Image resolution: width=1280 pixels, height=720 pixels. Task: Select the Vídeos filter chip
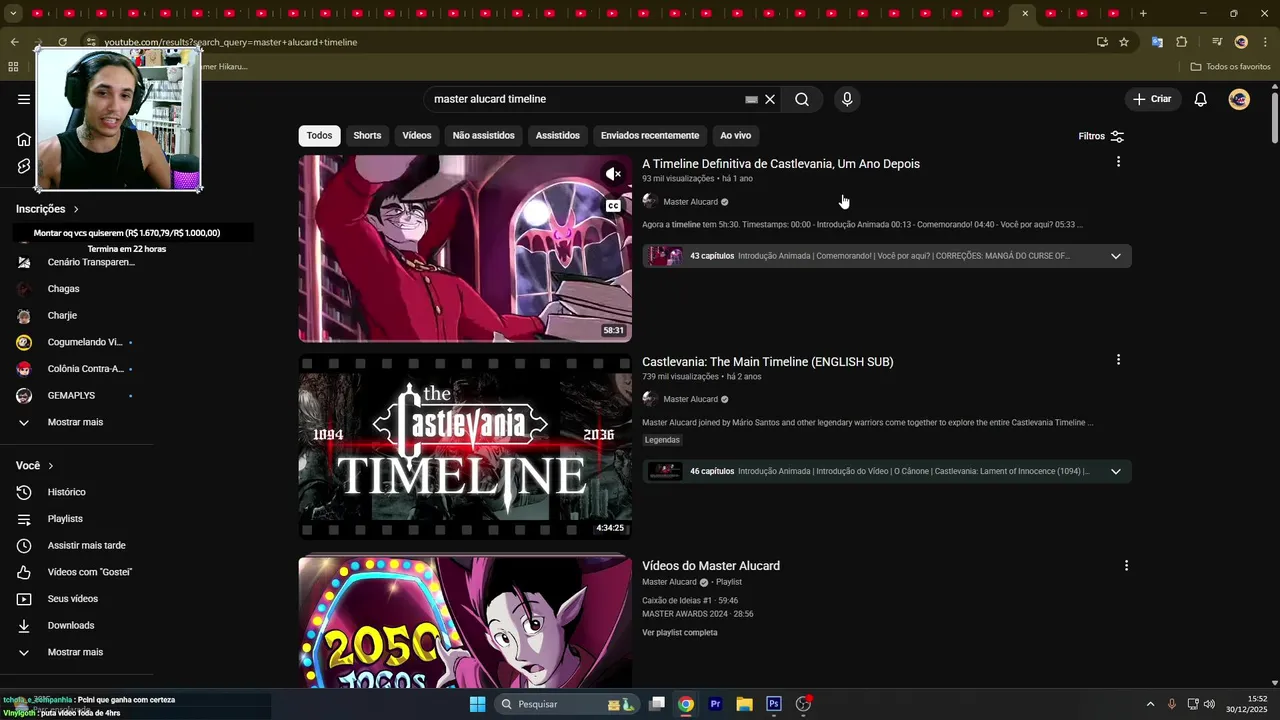click(417, 136)
